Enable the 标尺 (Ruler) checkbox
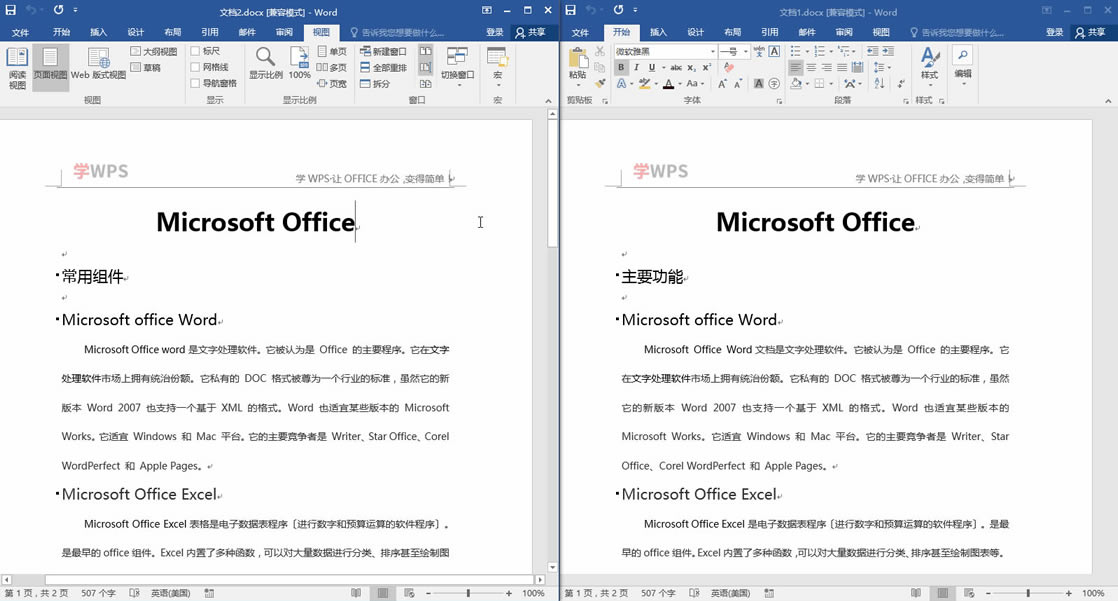Viewport: 1118px width, 601px height. click(196, 51)
